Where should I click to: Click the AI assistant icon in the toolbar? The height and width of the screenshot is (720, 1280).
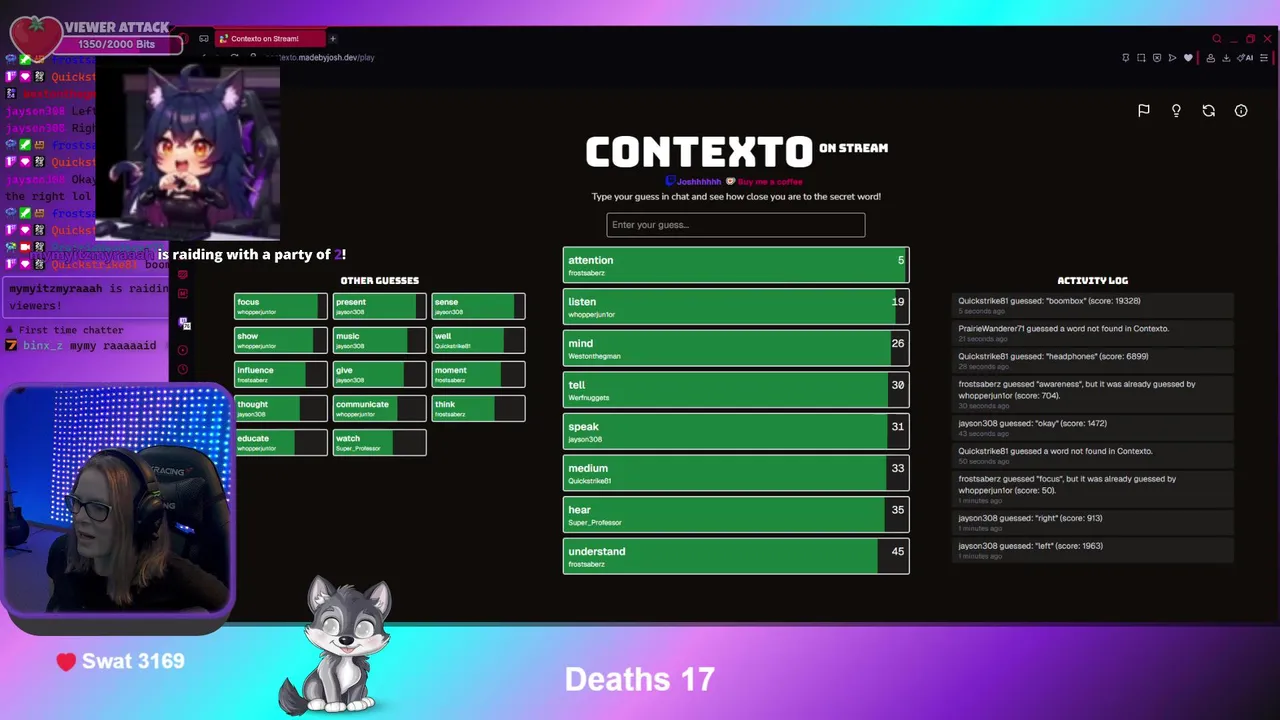(x=1245, y=58)
